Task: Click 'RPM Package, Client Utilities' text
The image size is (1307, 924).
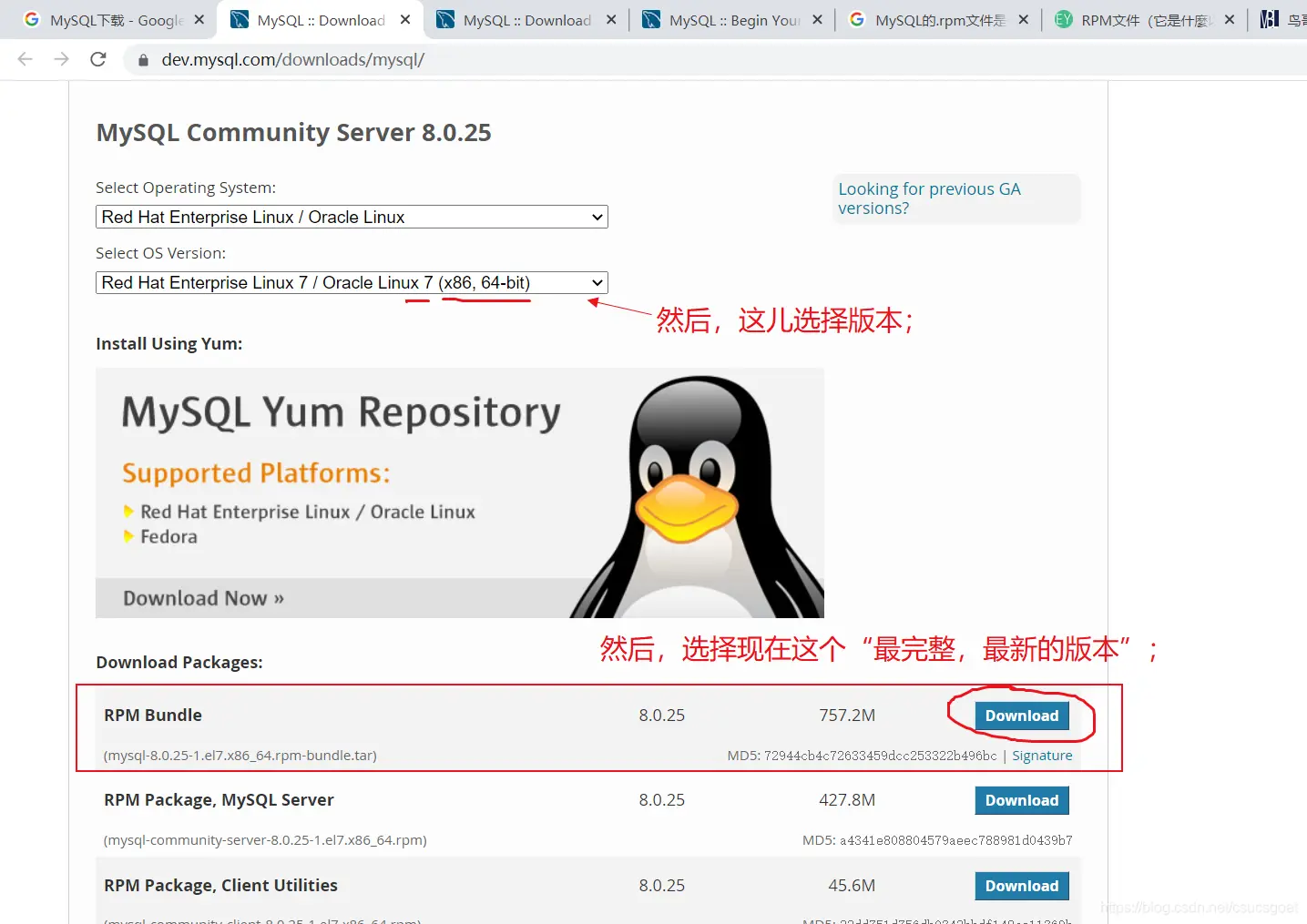Action: pos(220,886)
